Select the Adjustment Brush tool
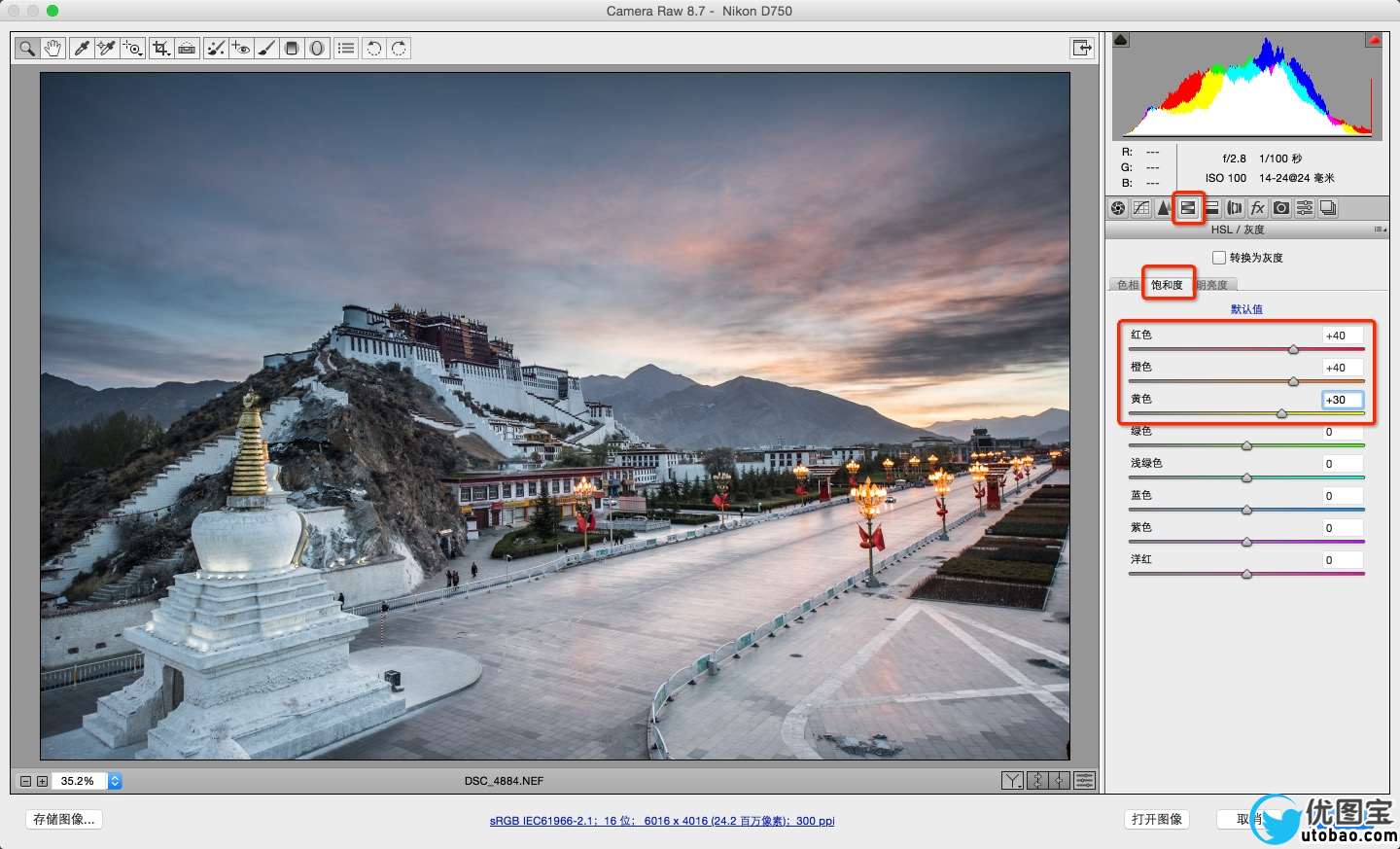Screen dimensions: 1400x849 (x=266, y=48)
